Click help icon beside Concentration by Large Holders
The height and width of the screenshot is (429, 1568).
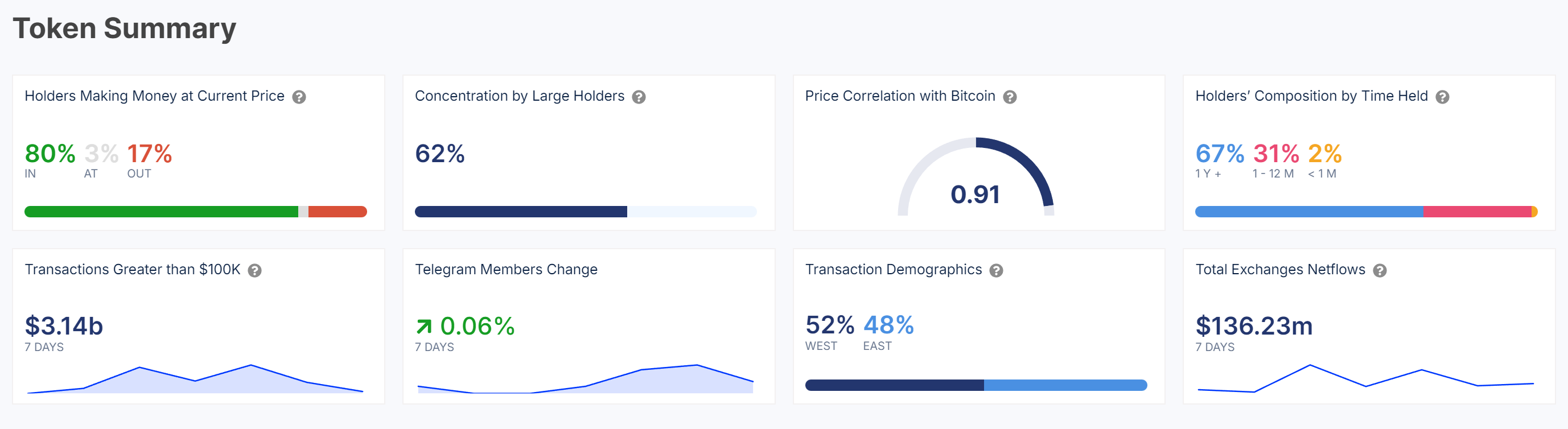tap(639, 97)
